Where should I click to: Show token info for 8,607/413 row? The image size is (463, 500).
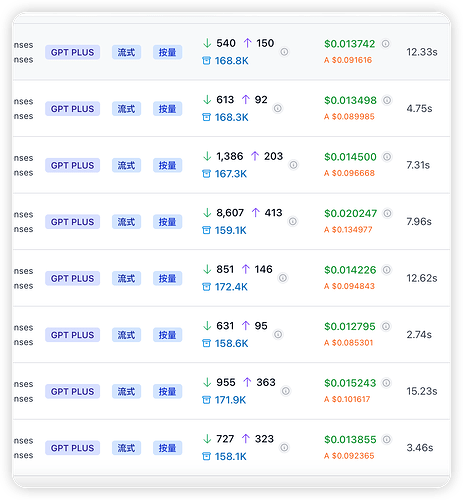coord(293,221)
